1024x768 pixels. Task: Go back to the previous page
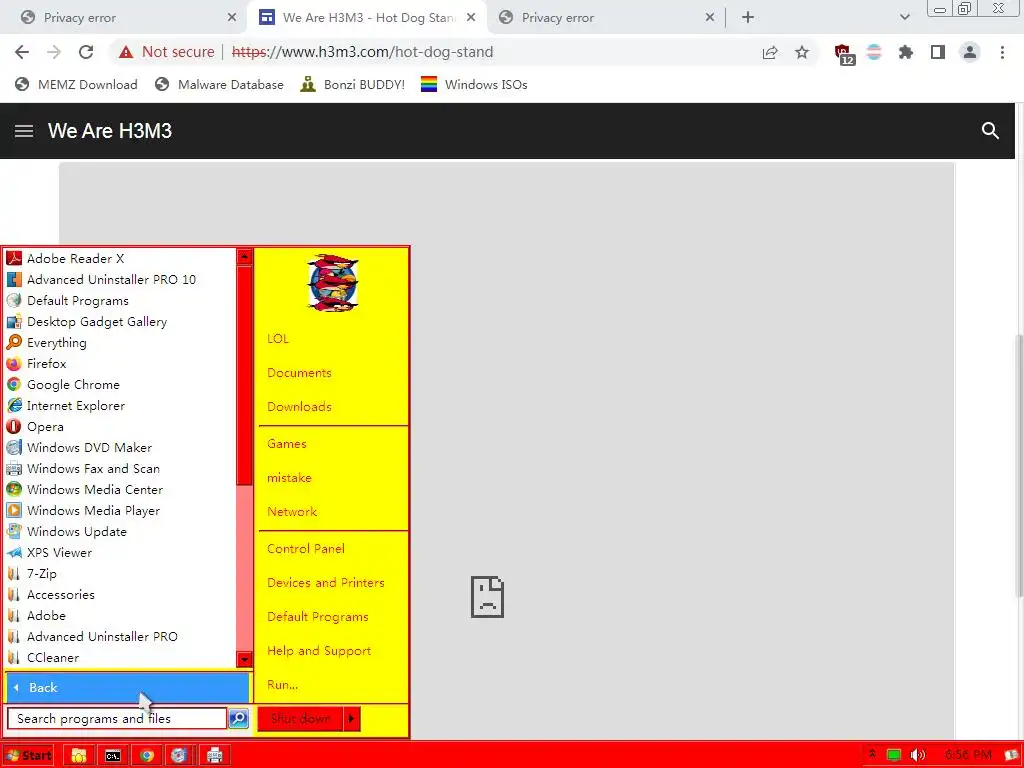point(22,52)
